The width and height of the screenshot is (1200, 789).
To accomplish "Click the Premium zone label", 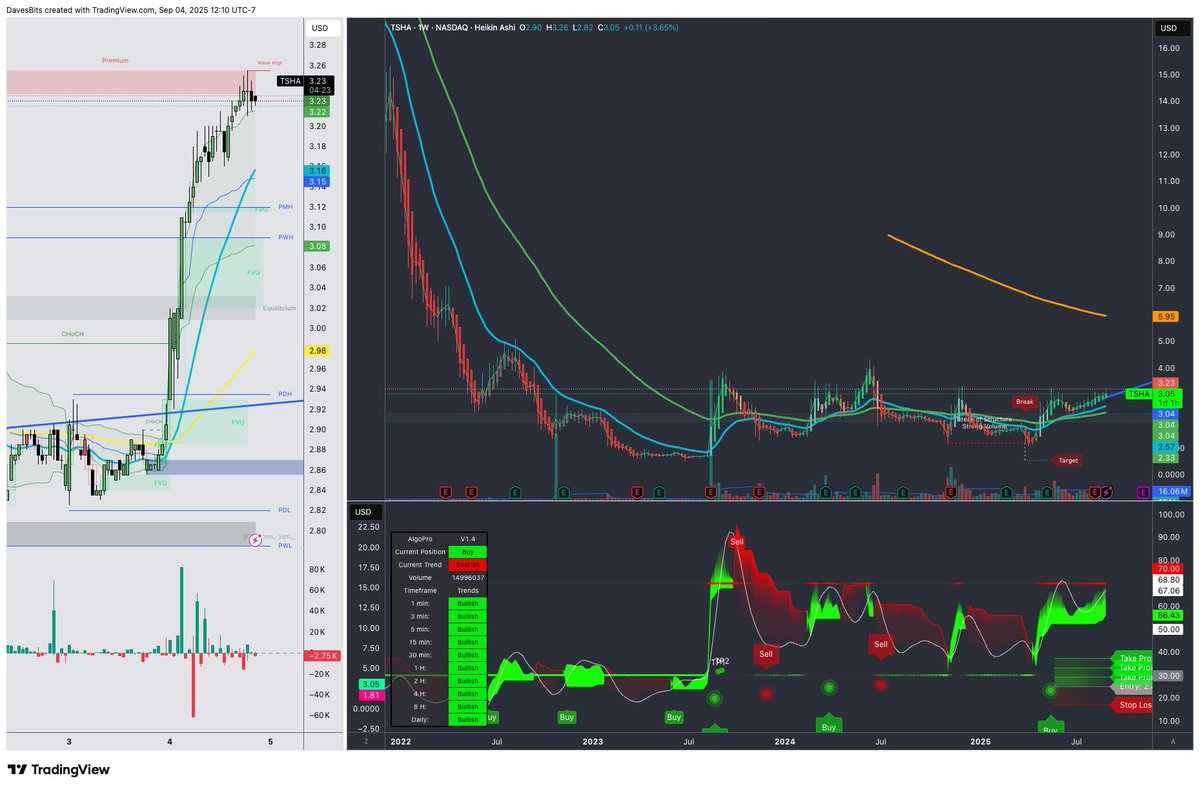I will tap(115, 61).
